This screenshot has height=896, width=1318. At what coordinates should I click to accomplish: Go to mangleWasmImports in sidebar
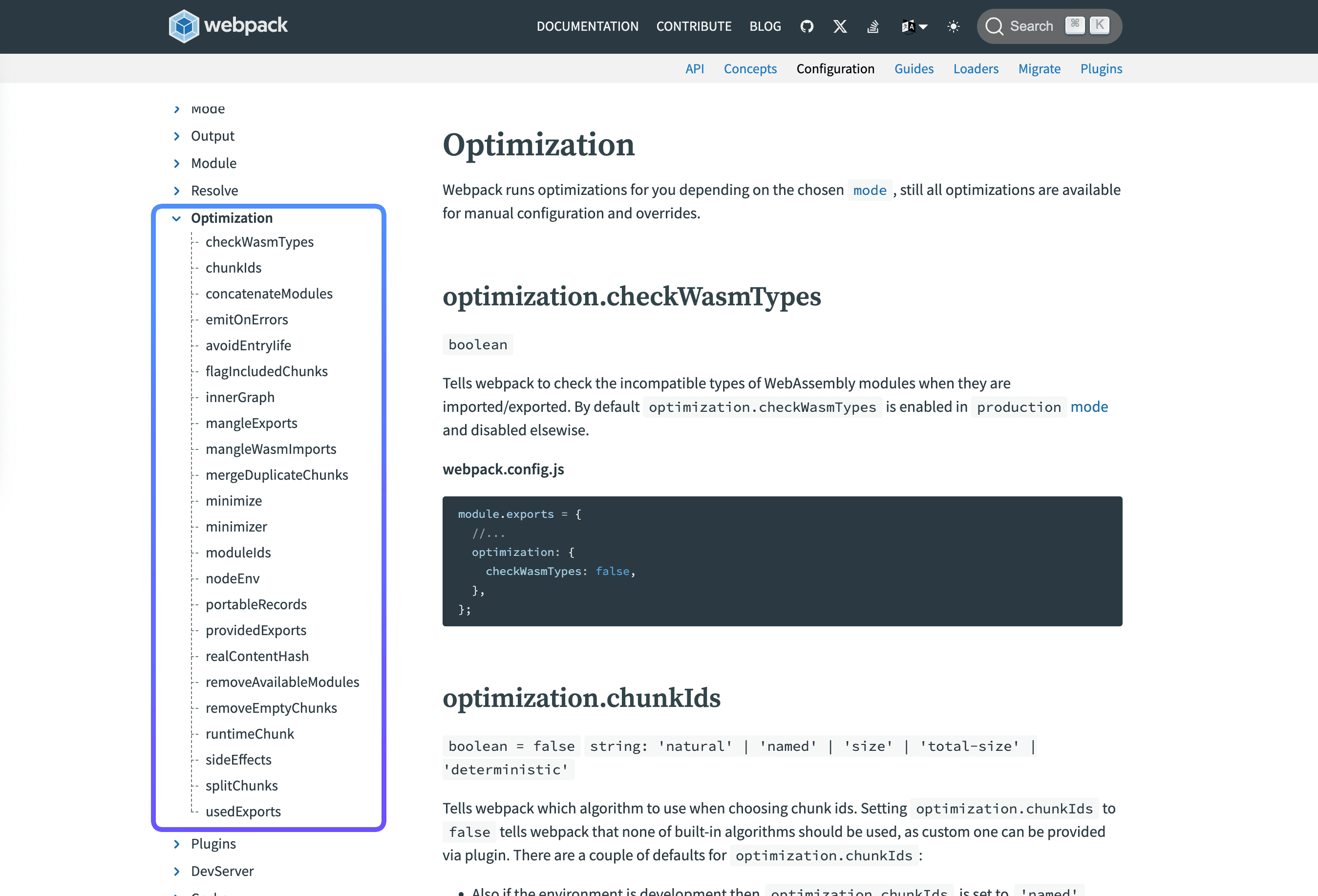[x=271, y=449]
